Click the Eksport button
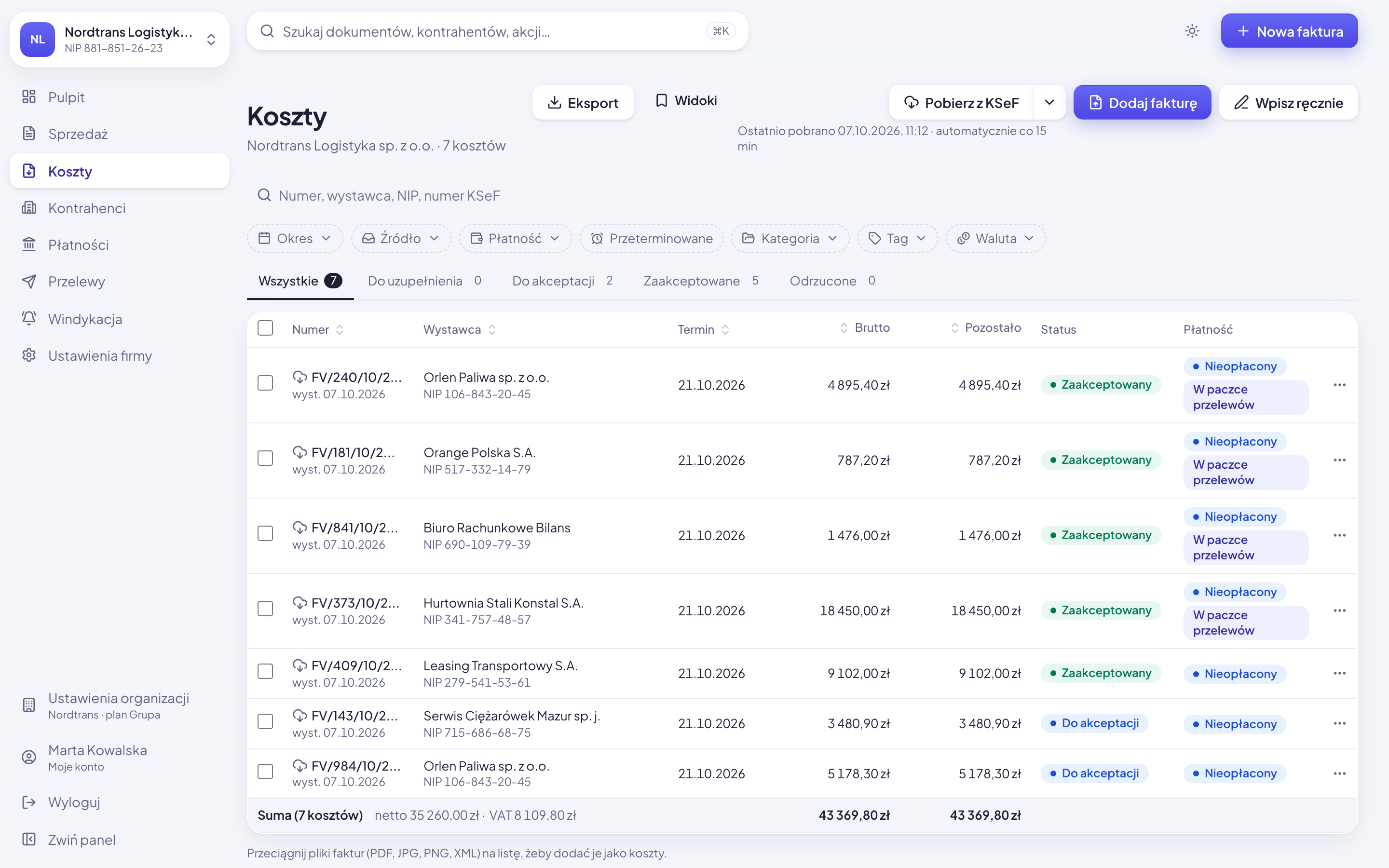1389x868 pixels. pyautogui.click(x=583, y=102)
